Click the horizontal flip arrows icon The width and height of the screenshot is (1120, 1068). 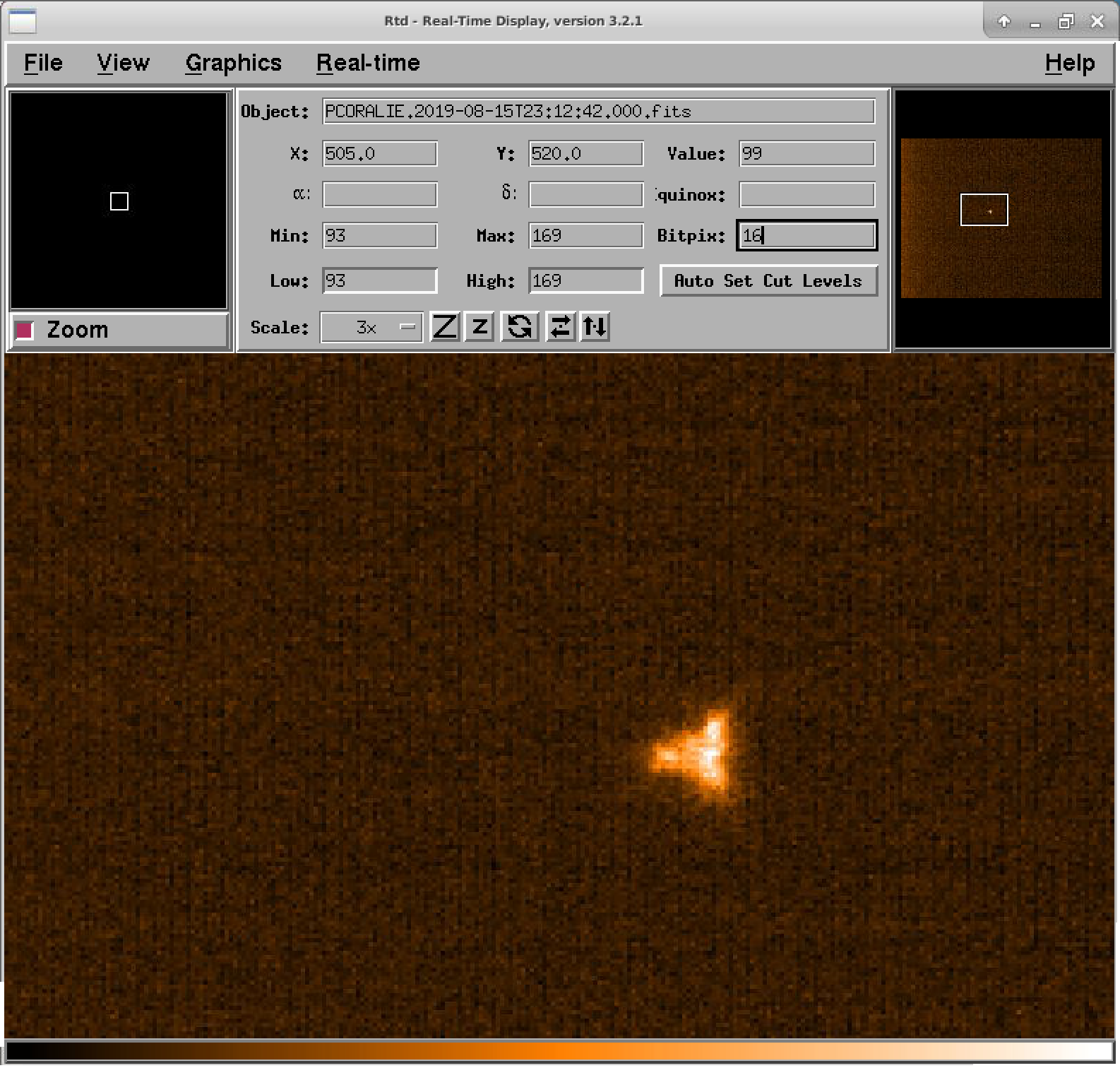coord(560,327)
